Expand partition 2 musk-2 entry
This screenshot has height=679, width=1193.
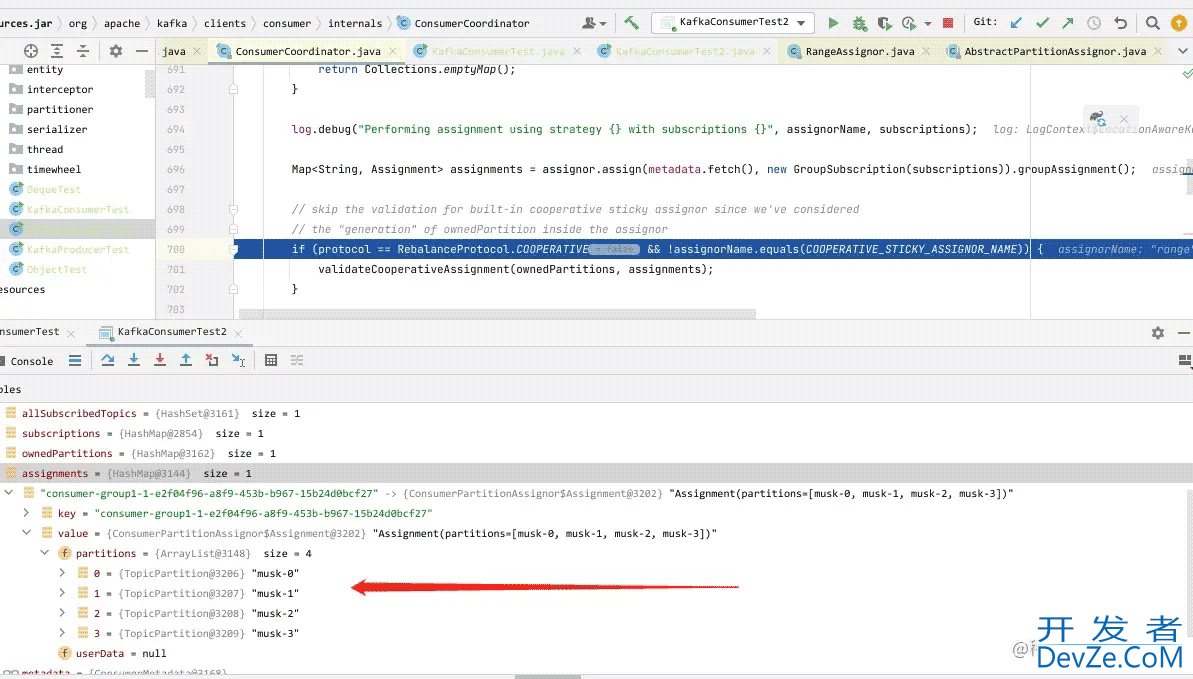click(62, 613)
